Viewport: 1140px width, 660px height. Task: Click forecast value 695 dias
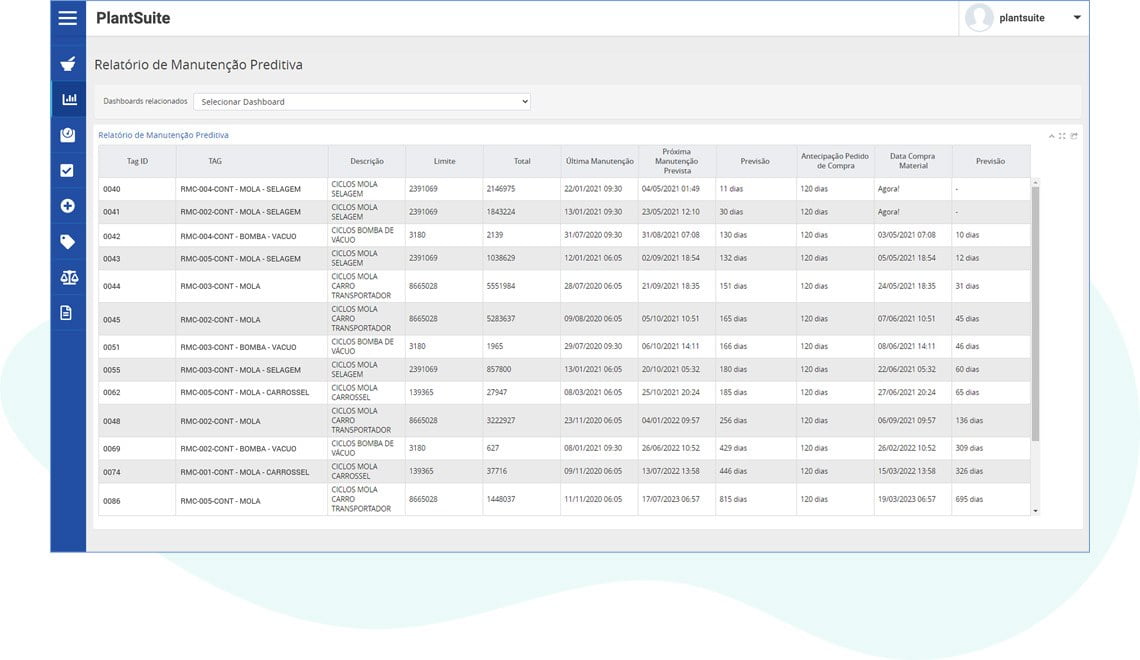pyautogui.click(x=969, y=499)
